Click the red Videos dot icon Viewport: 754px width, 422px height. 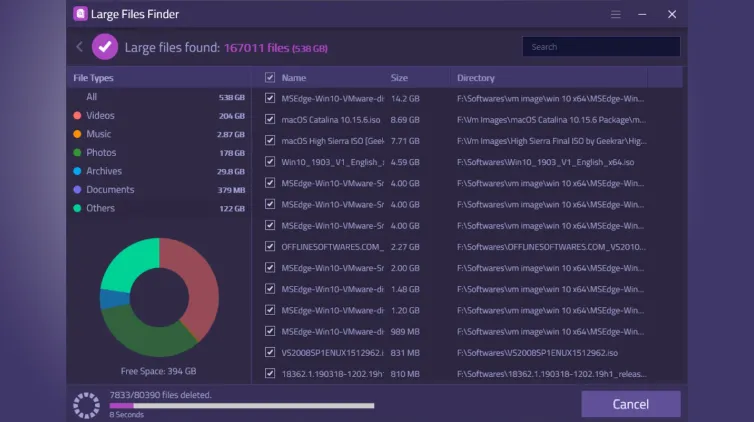coord(77,115)
